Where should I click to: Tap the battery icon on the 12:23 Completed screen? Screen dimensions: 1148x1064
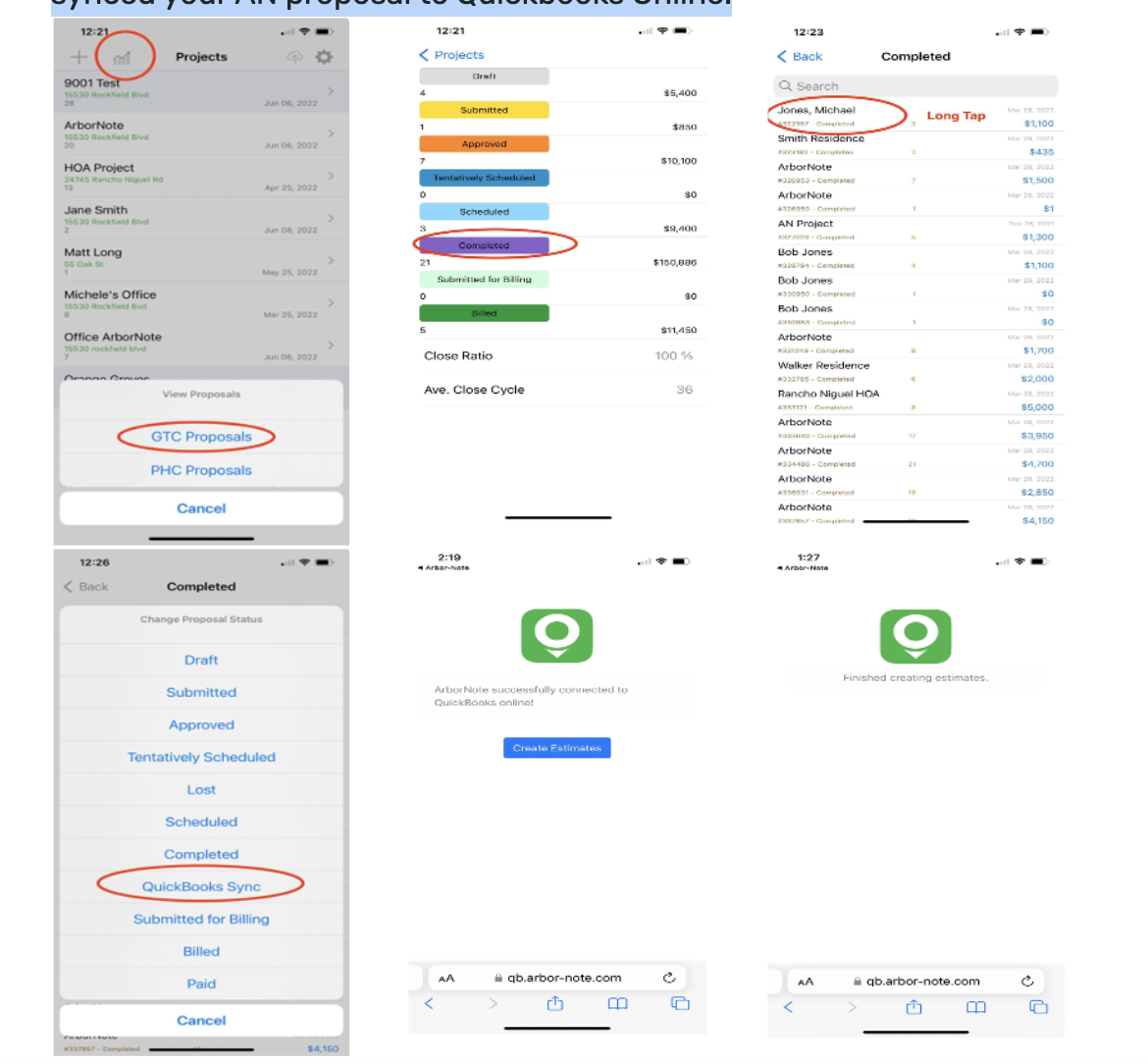[x=1040, y=32]
